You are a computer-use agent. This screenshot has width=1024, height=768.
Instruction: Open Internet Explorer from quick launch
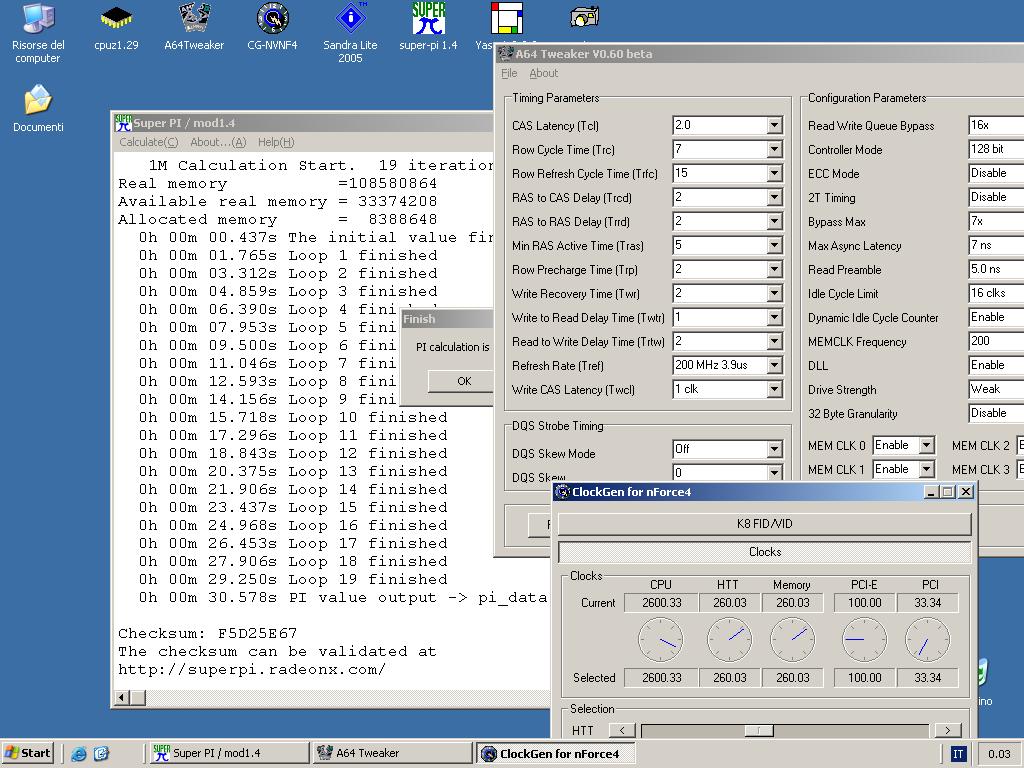tap(79, 754)
